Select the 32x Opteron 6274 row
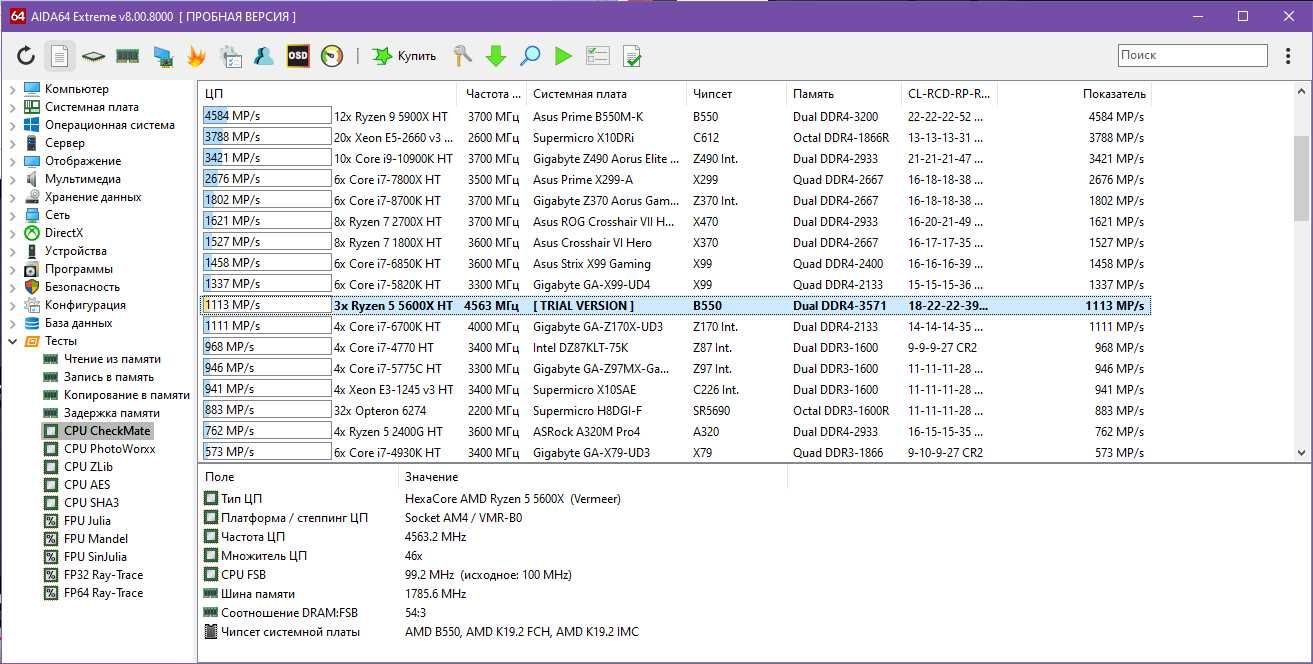The image size is (1313, 664). pos(675,411)
